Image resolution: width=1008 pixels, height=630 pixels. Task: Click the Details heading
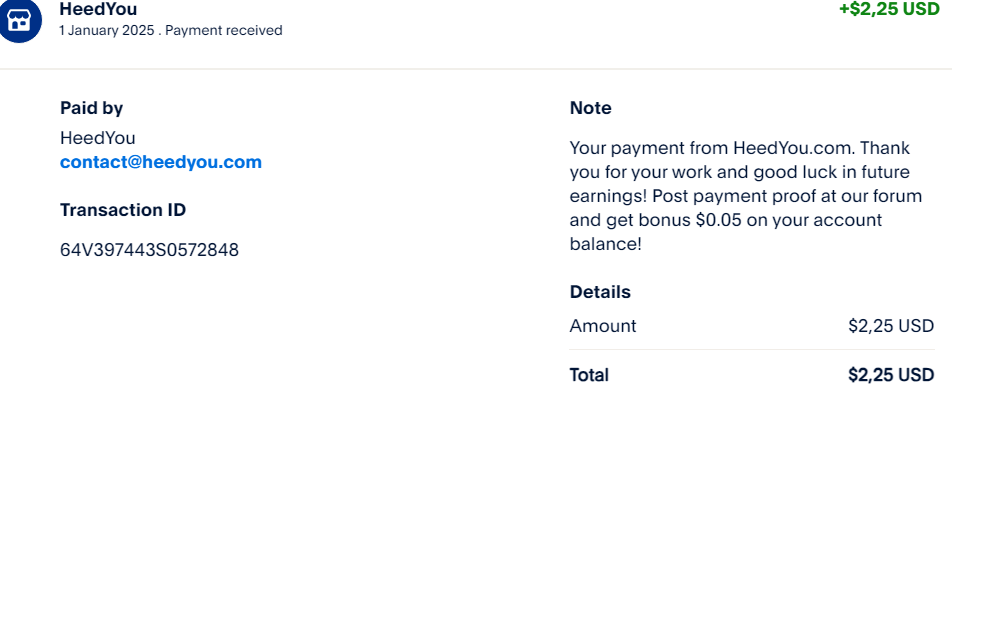point(600,292)
